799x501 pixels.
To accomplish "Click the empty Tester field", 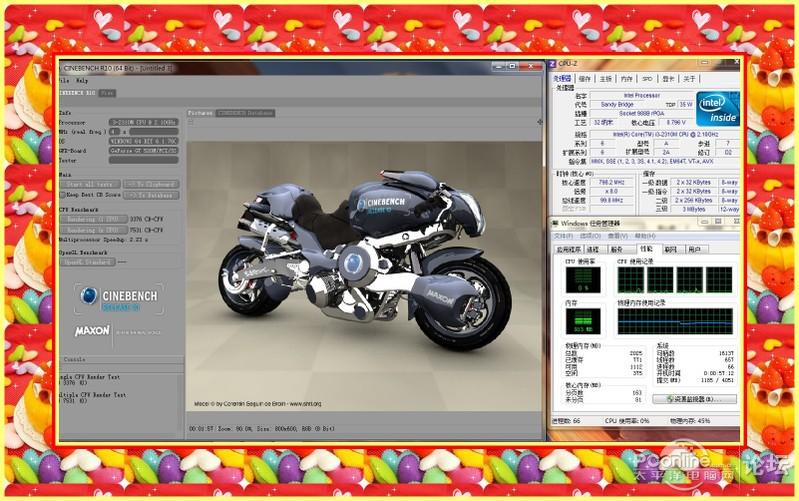I will click(144, 160).
